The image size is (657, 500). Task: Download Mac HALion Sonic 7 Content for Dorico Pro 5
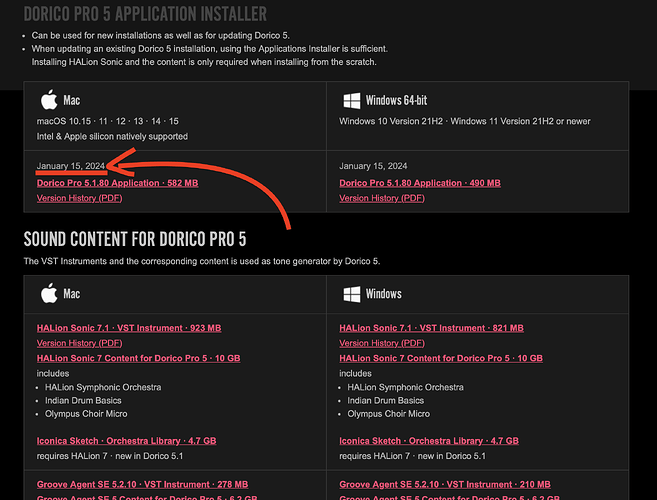(x=138, y=358)
